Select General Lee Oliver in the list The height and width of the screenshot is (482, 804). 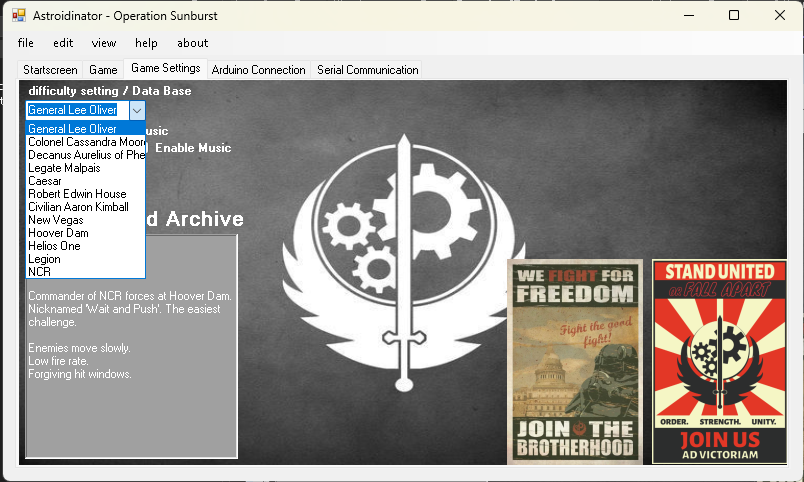86,129
